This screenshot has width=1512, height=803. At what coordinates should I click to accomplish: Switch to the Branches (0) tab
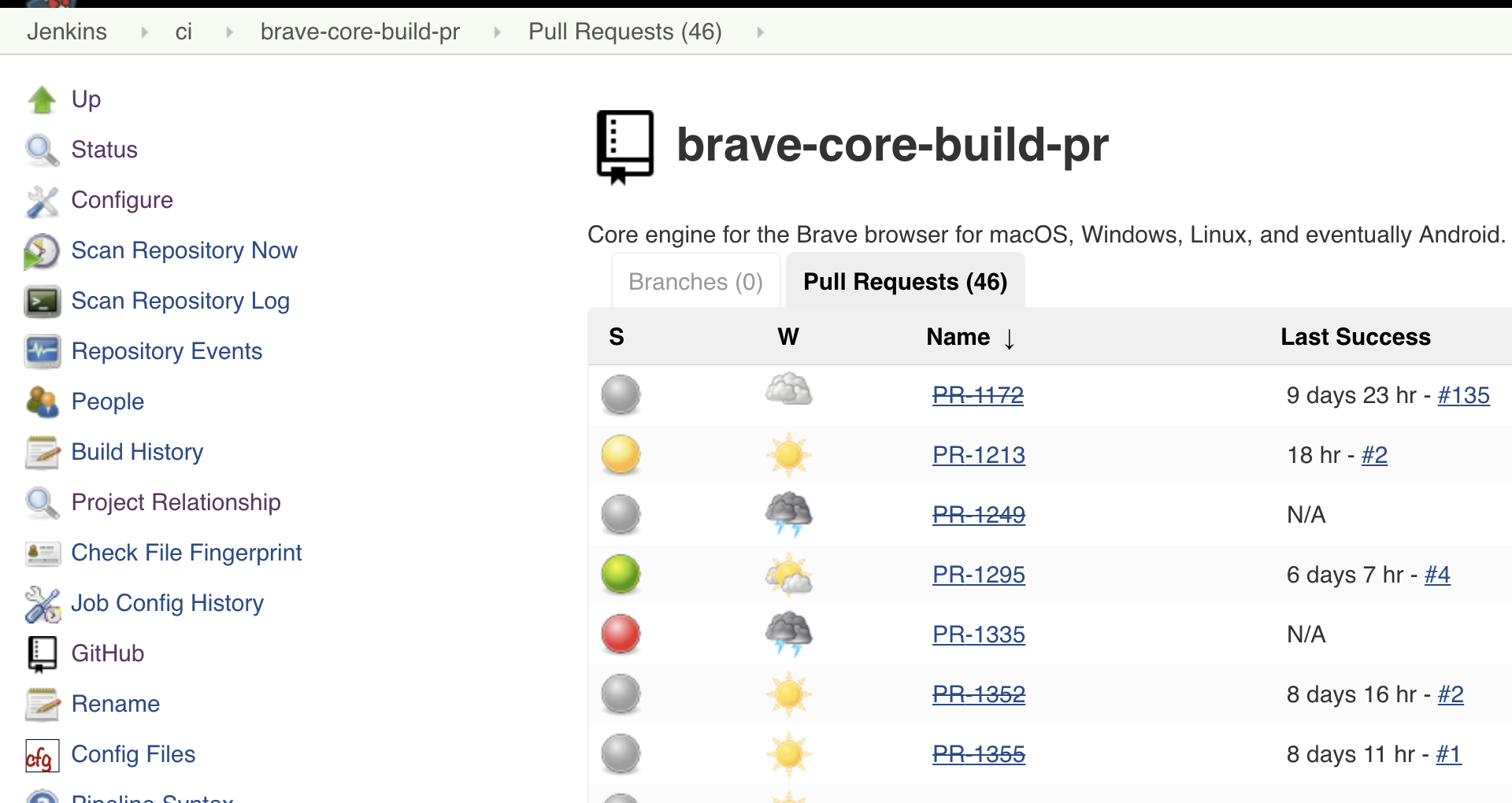point(695,281)
